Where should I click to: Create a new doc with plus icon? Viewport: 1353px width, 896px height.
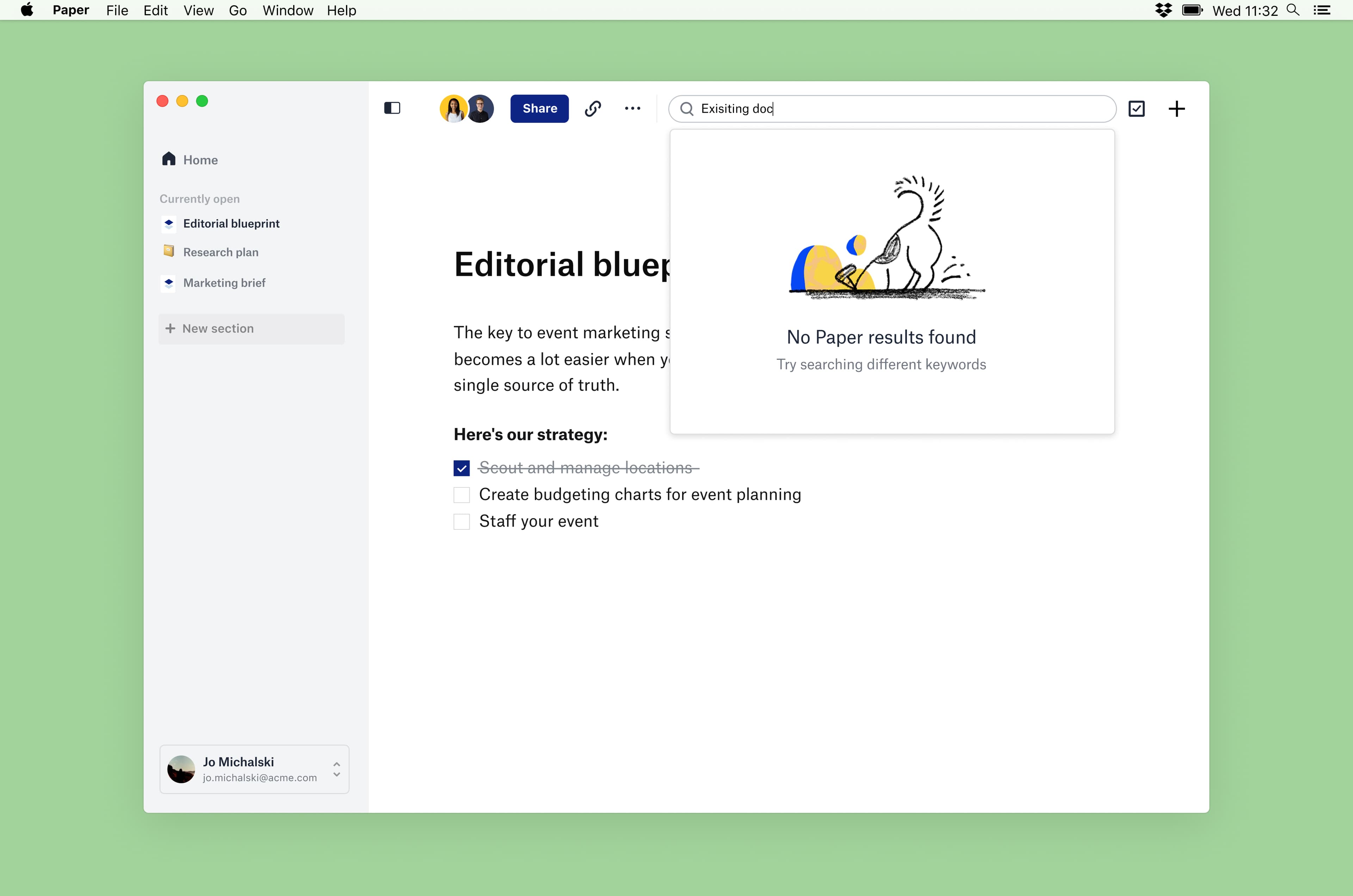[1176, 108]
